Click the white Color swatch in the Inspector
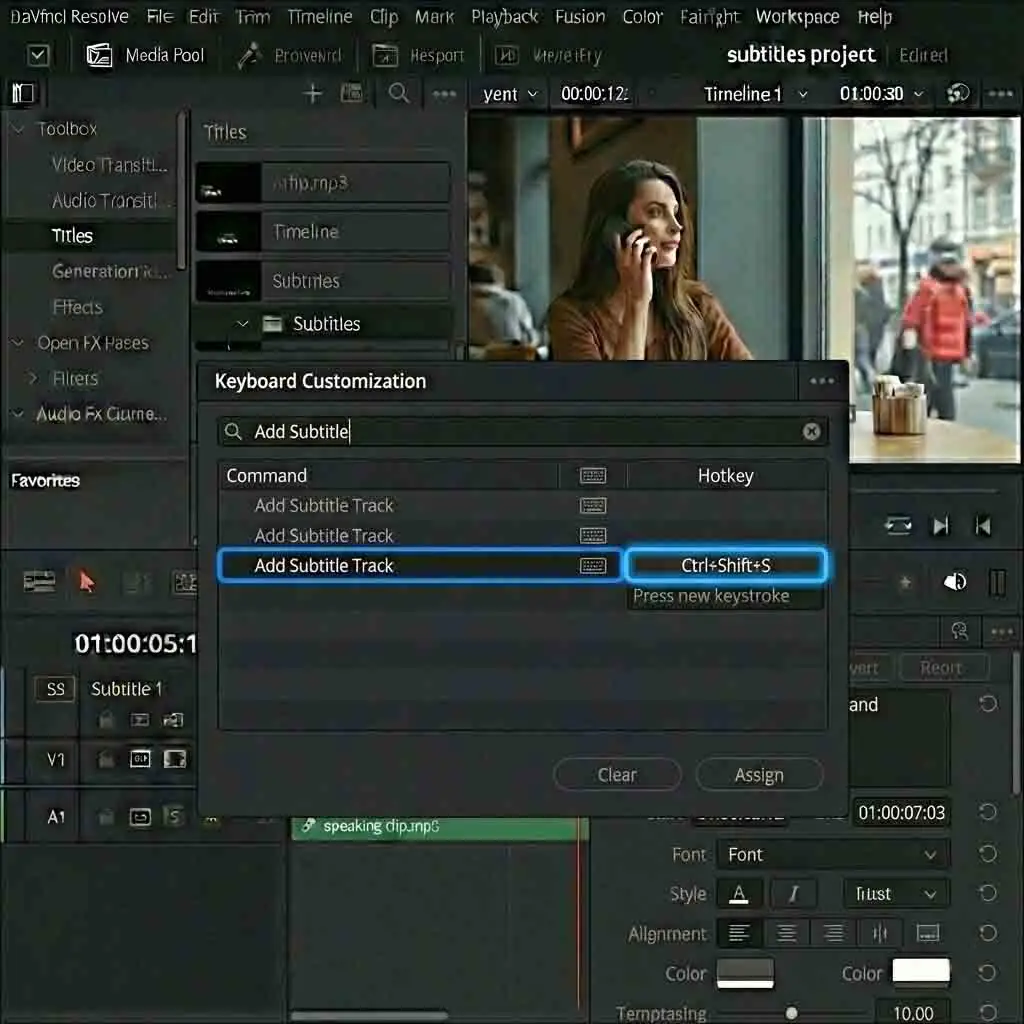1024x1024 pixels. point(920,973)
